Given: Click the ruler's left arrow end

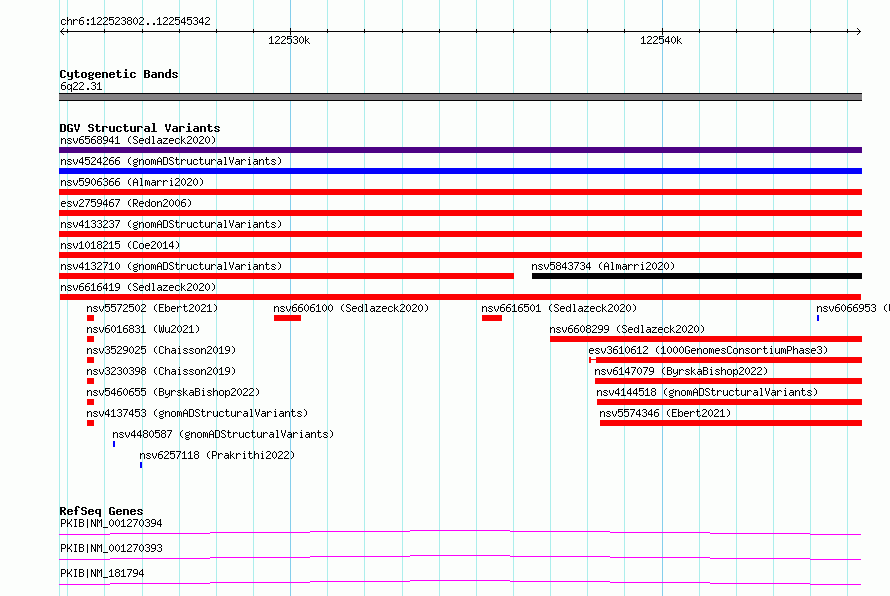Looking at the screenshot, I should tap(62, 31).
